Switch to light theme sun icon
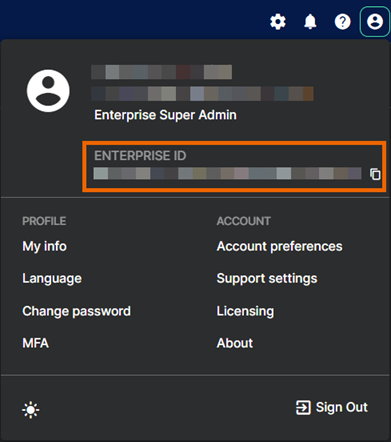The image size is (391, 442). 31,410
